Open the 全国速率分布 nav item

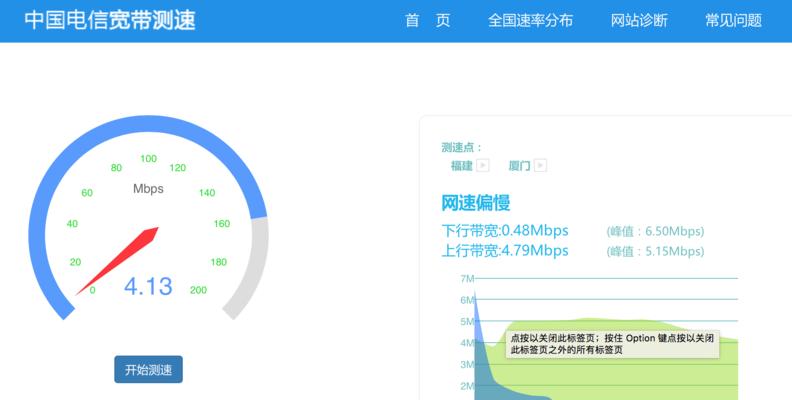click(x=530, y=21)
